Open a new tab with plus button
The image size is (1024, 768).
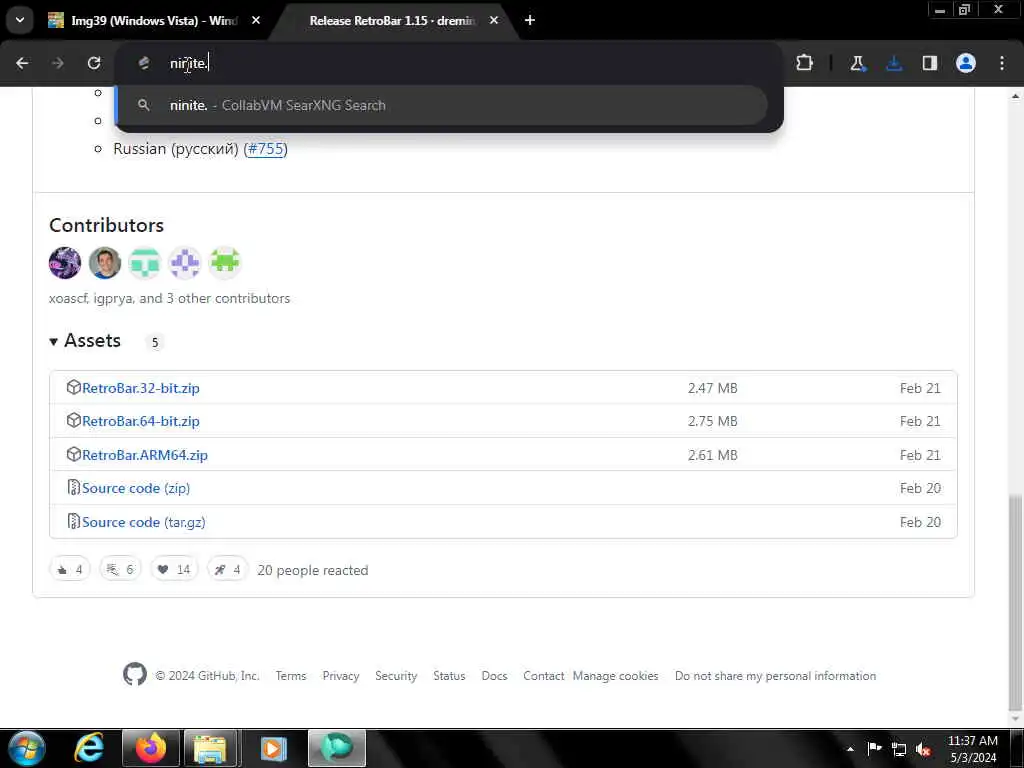(x=530, y=20)
